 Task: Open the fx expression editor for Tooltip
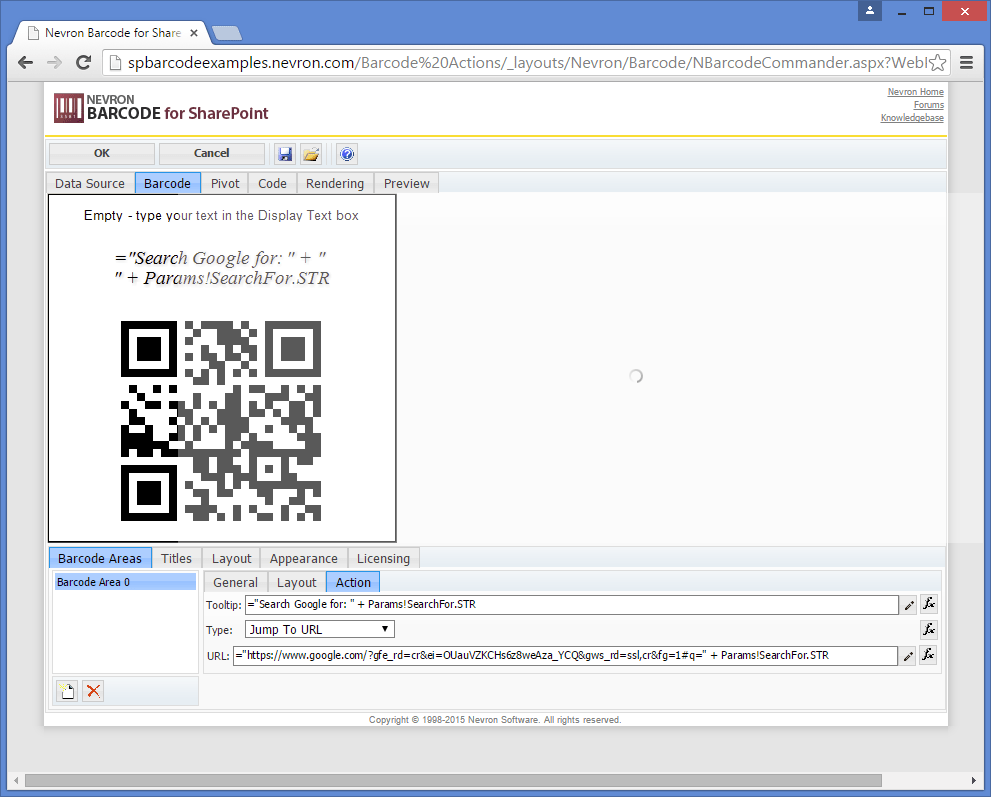point(928,604)
